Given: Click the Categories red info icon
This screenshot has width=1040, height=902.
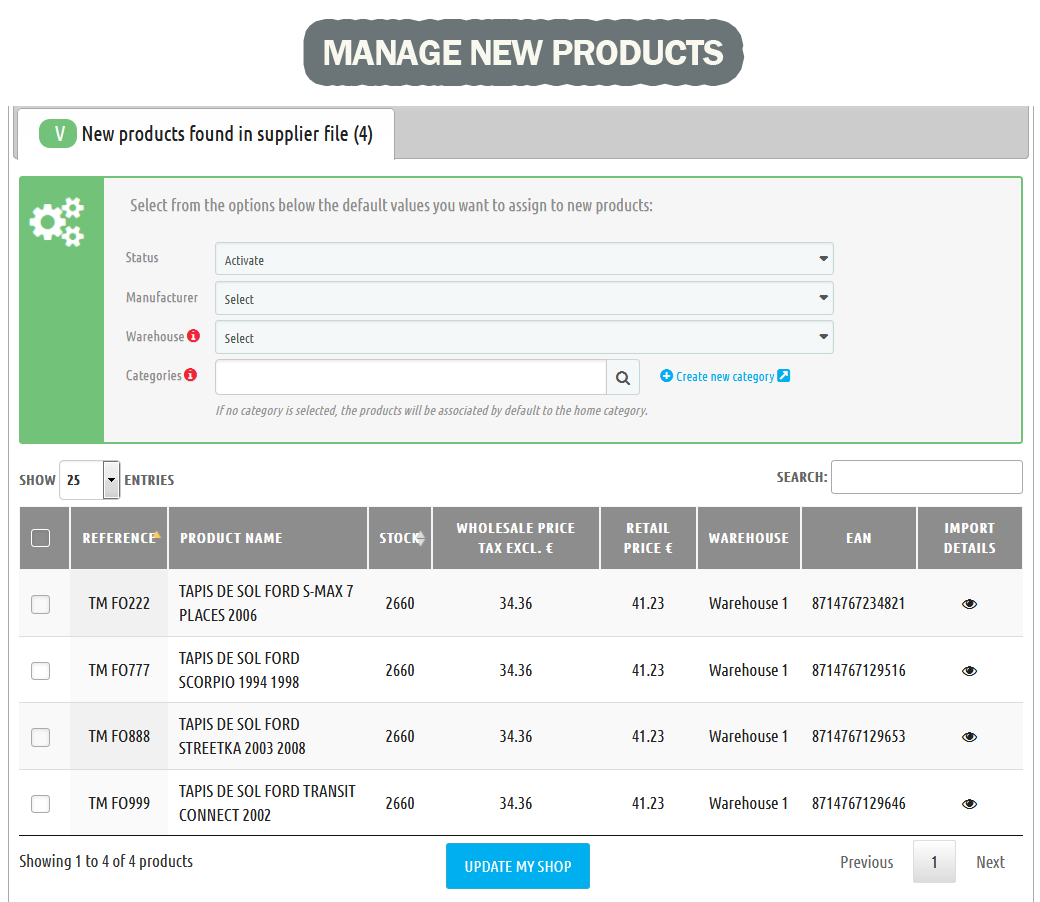Looking at the screenshot, I should click(191, 376).
